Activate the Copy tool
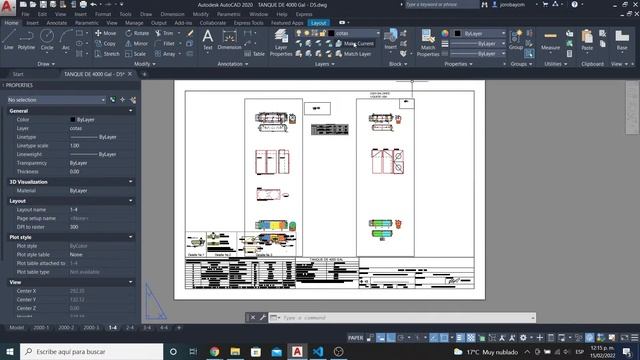This screenshot has width=640, height=360. (105, 43)
